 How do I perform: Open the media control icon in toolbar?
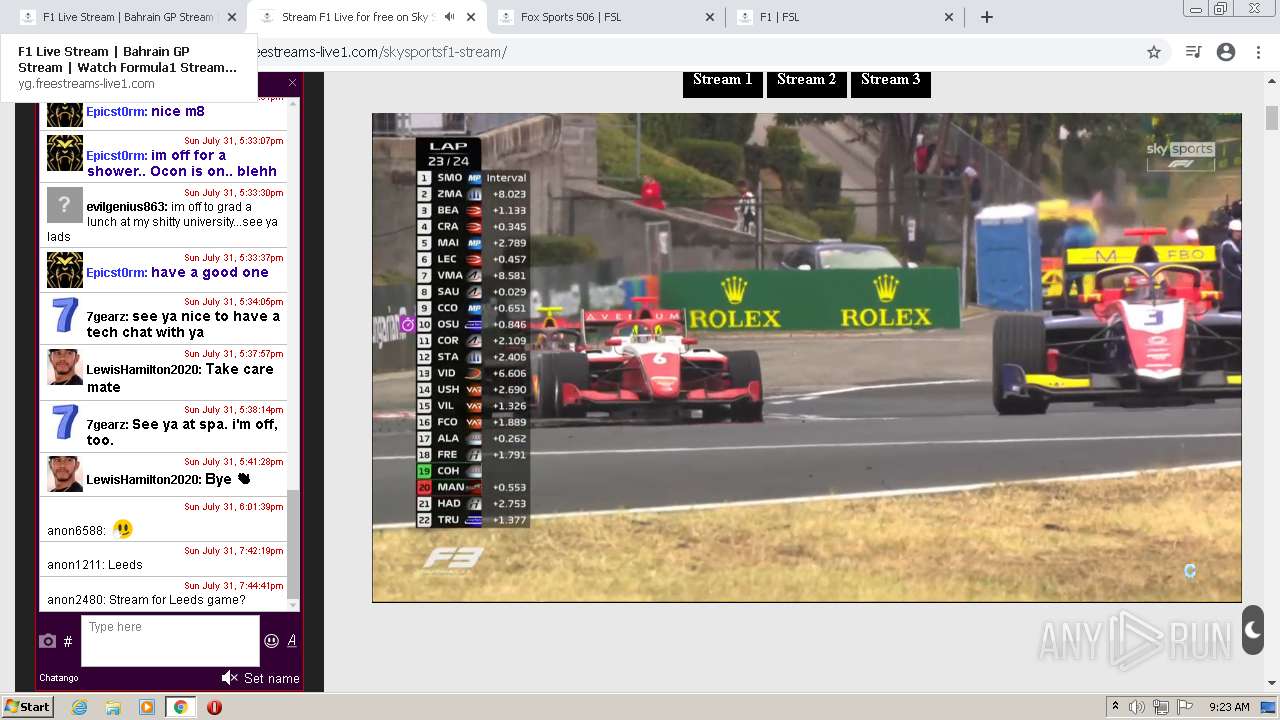click(1193, 52)
